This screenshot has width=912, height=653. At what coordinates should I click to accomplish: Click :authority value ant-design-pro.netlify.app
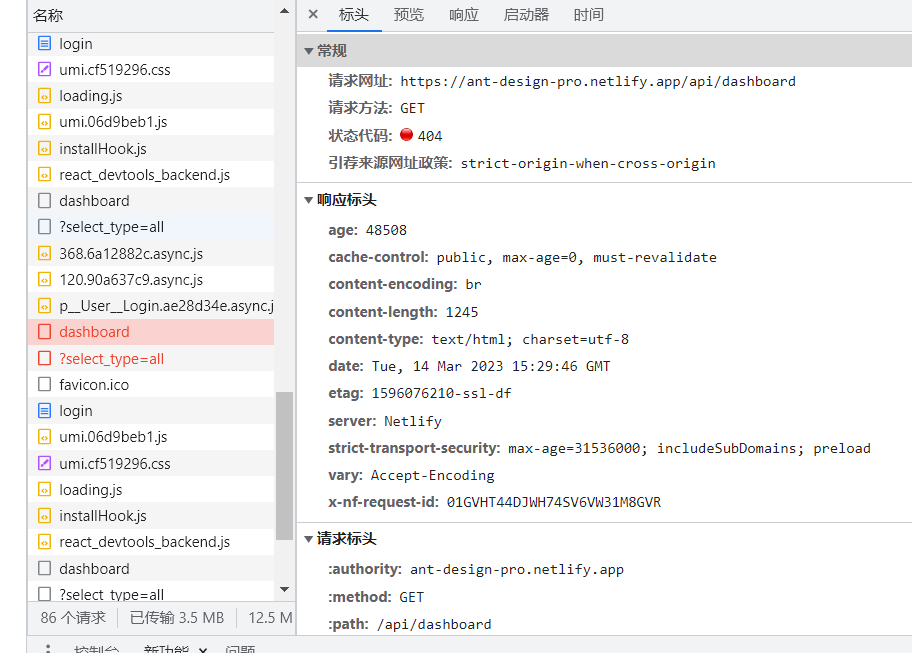click(516, 569)
